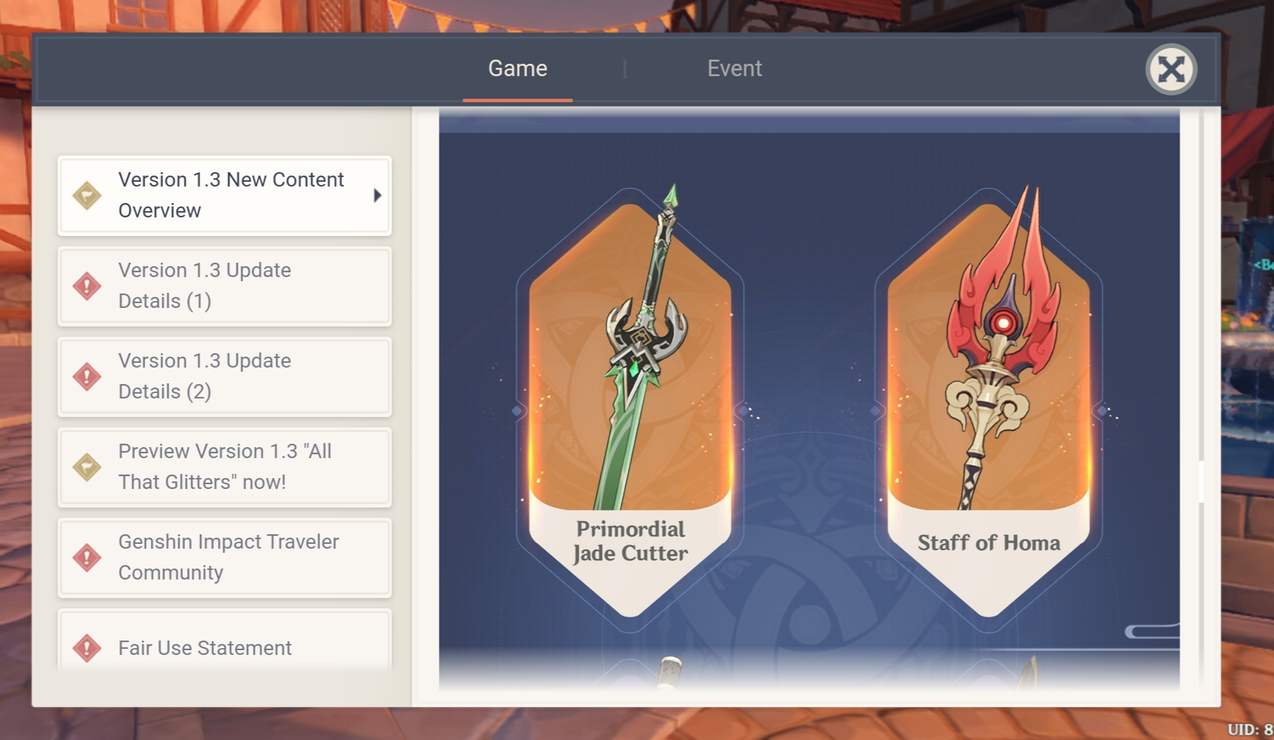
Task: Open Preview Version 1.3 "All That Glitters" notice
Action: coord(224,467)
